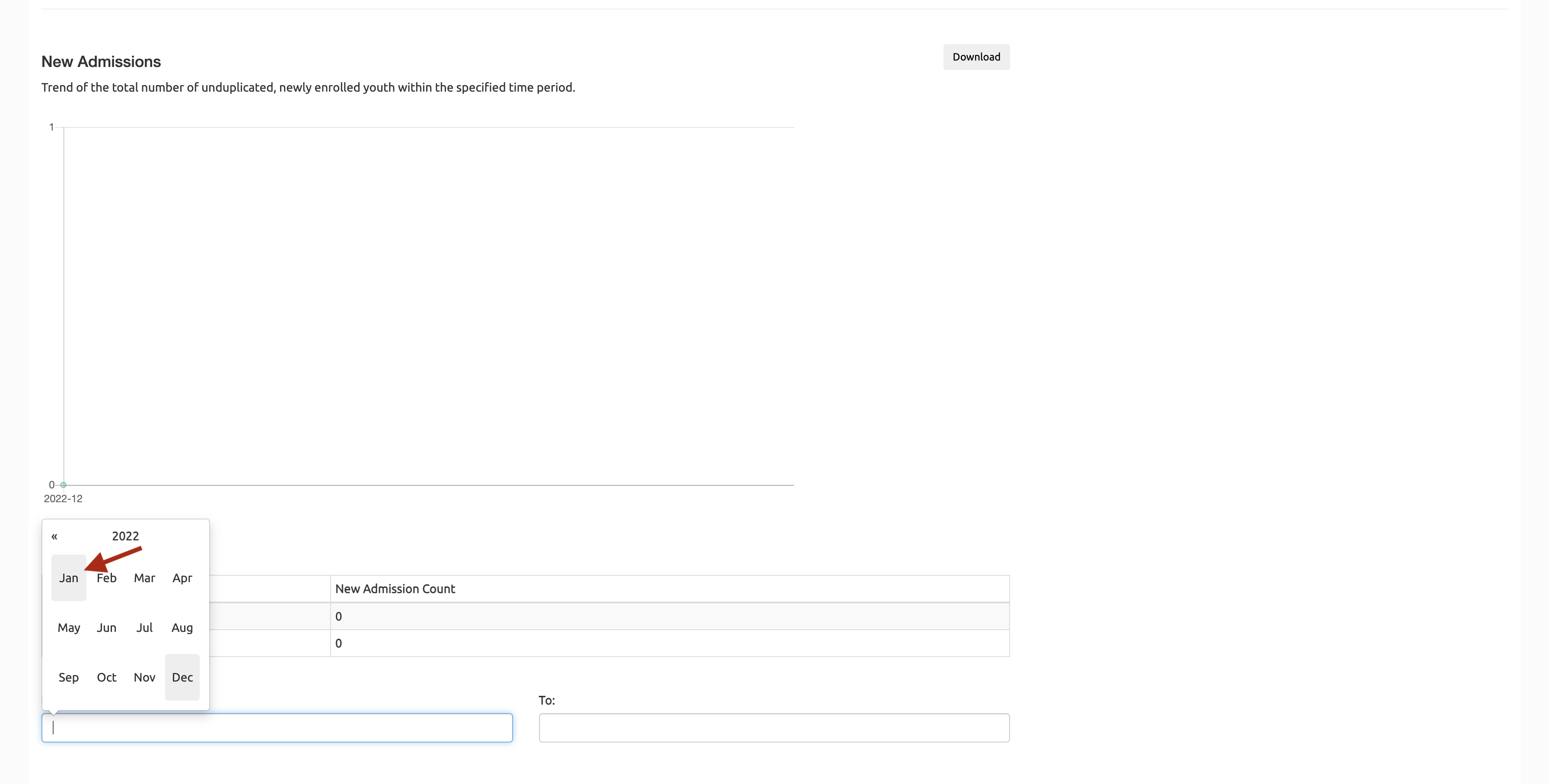The height and width of the screenshot is (784, 1549).
Task: Open the To date input field
Action: (x=774, y=727)
